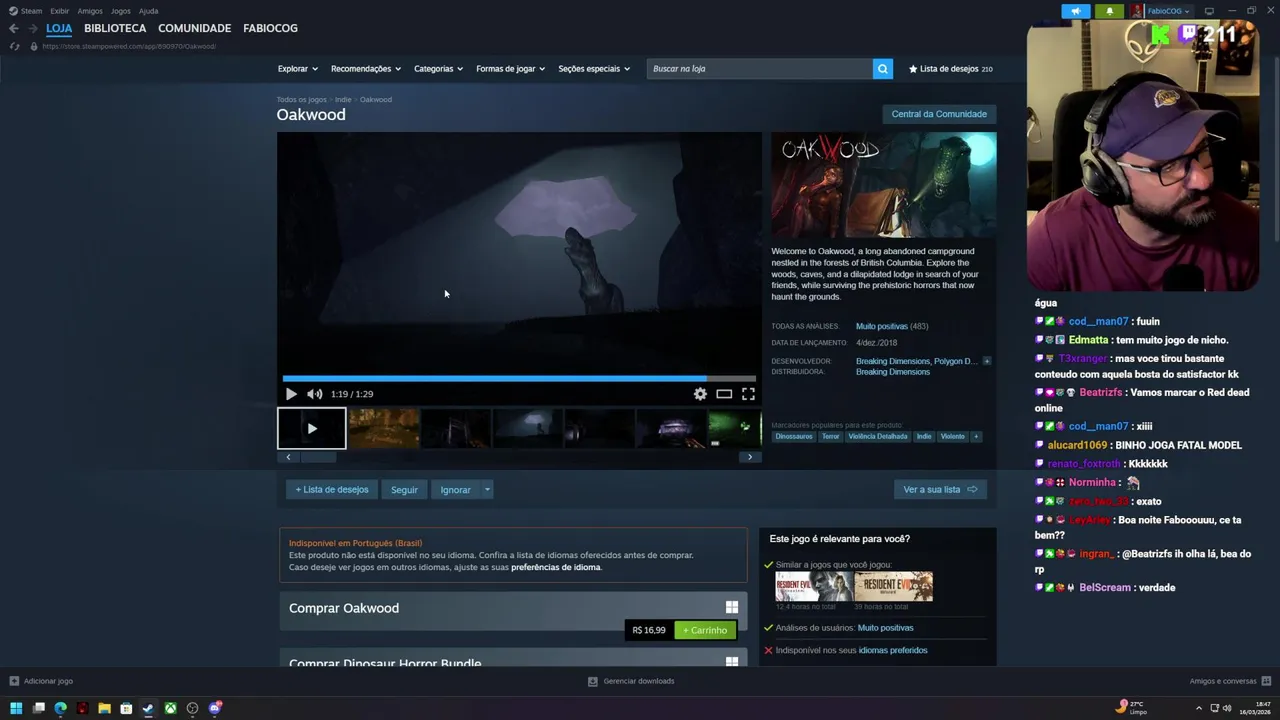Play the Oakwood trailer video
This screenshot has width=1280, height=720.
[291, 394]
